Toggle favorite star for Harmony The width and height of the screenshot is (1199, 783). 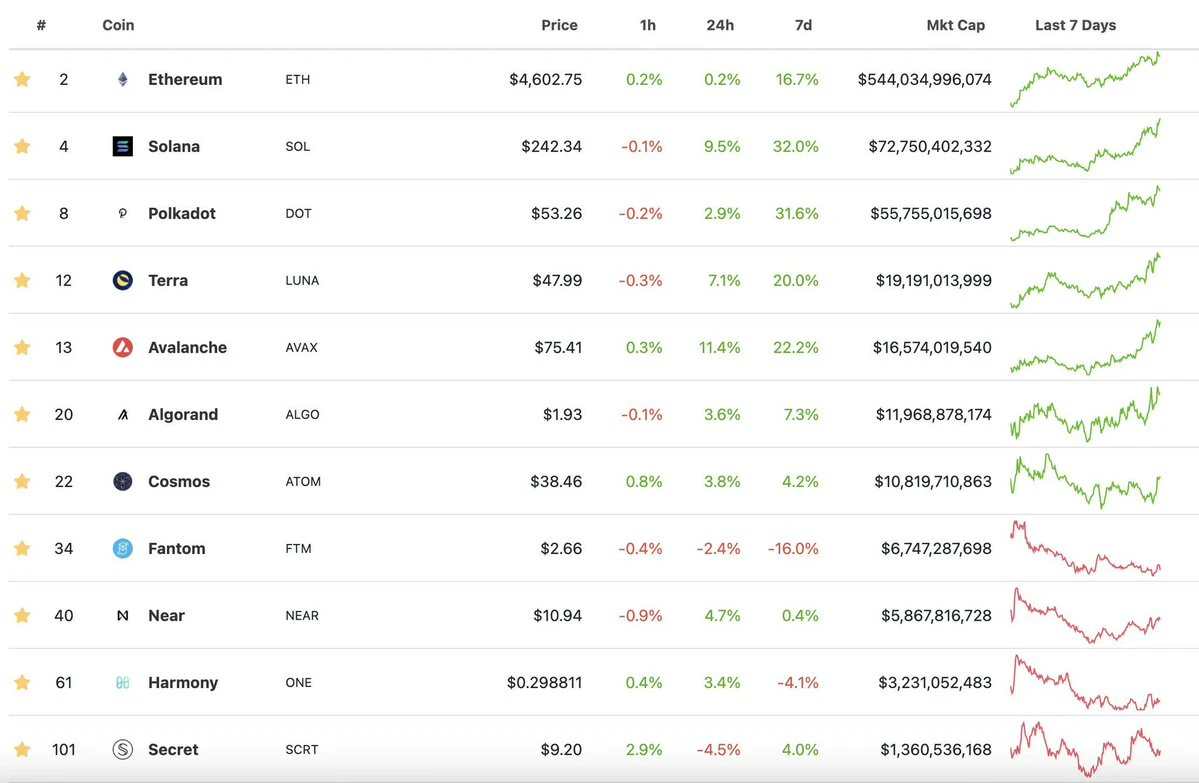click(x=22, y=682)
